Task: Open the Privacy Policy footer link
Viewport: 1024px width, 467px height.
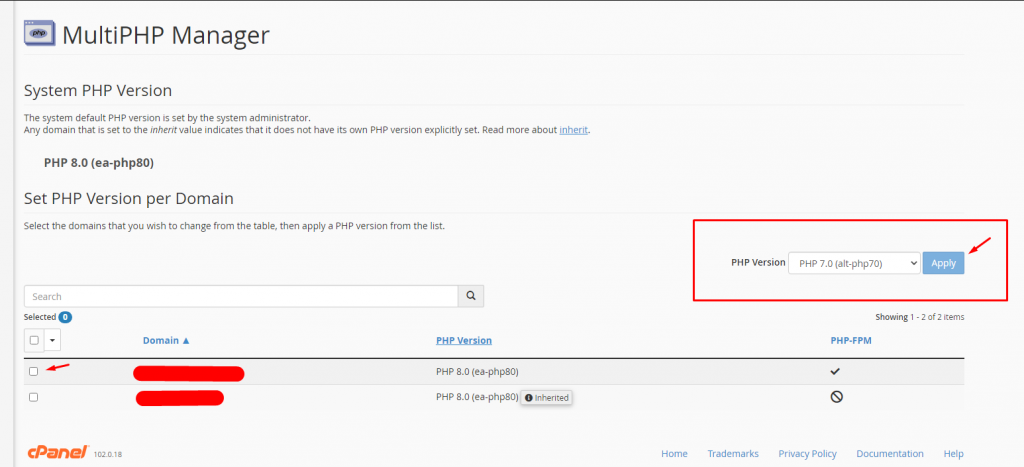Action: [807, 453]
